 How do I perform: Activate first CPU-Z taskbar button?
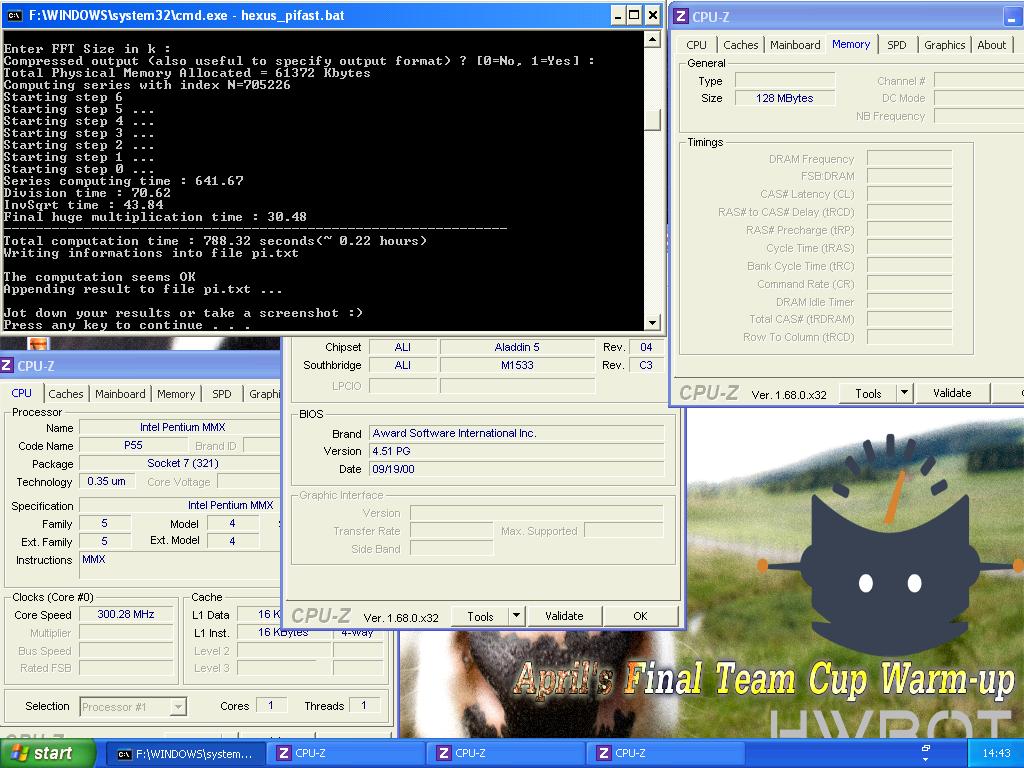pos(347,754)
